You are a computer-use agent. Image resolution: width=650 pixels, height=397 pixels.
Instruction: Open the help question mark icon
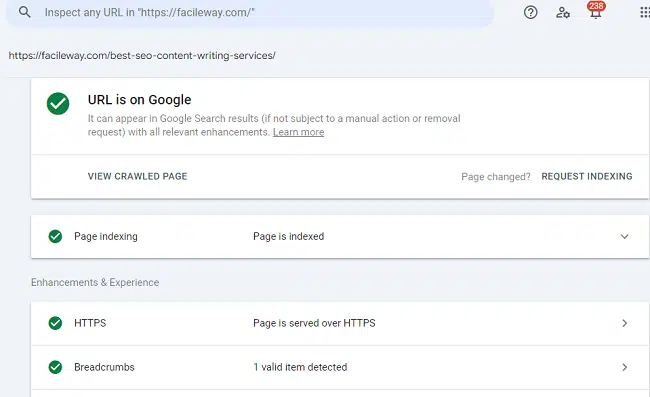click(530, 12)
